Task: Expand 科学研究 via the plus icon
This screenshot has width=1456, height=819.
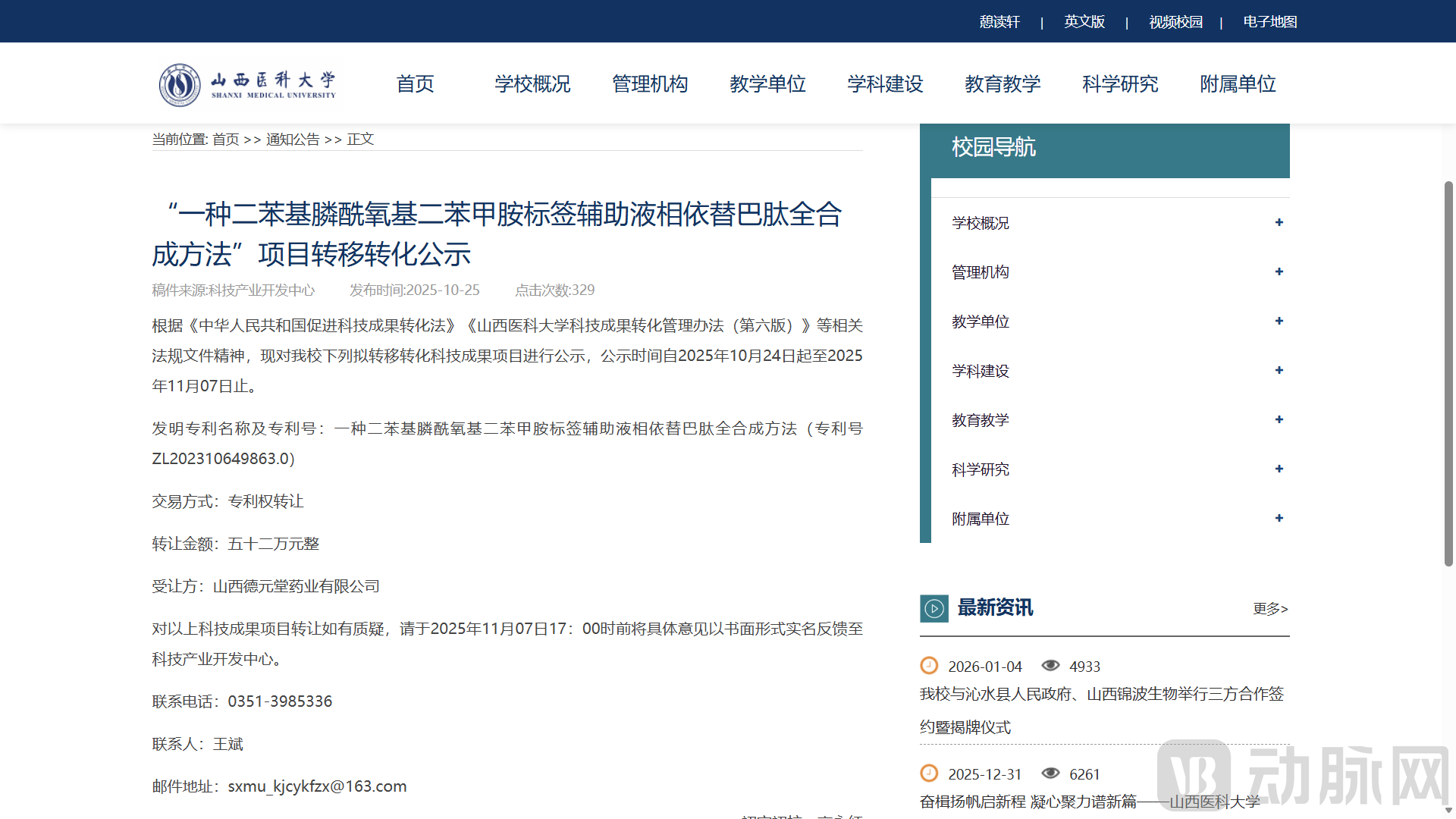Action: coord(1279,469)
